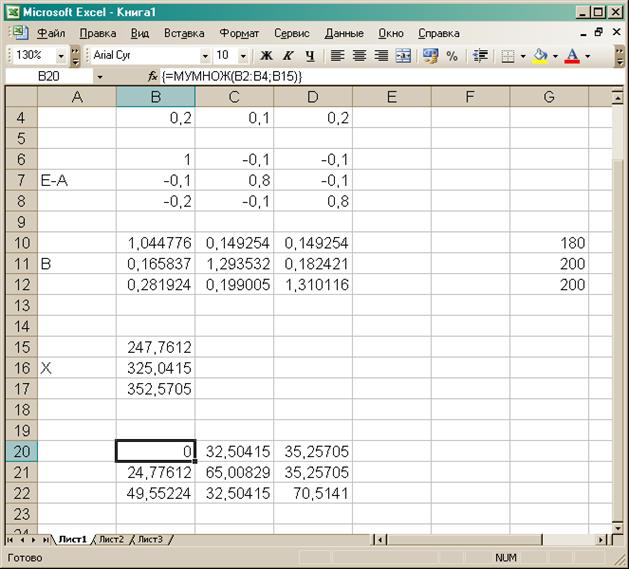Apply fill color bucket
This screenshot has width=629, height=569.
[x=540, y=55]
